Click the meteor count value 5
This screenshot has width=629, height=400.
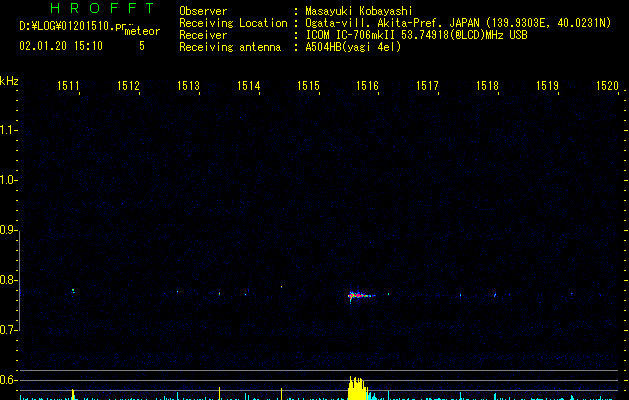[x=142, y=46]
